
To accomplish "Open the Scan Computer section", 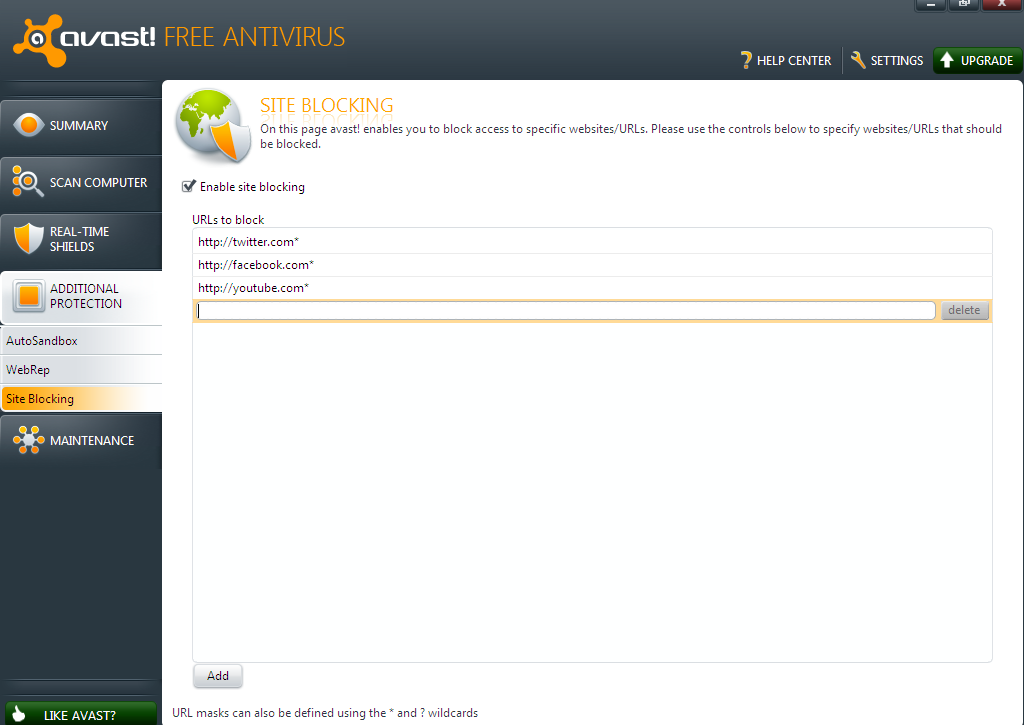I will coord(81,183).
